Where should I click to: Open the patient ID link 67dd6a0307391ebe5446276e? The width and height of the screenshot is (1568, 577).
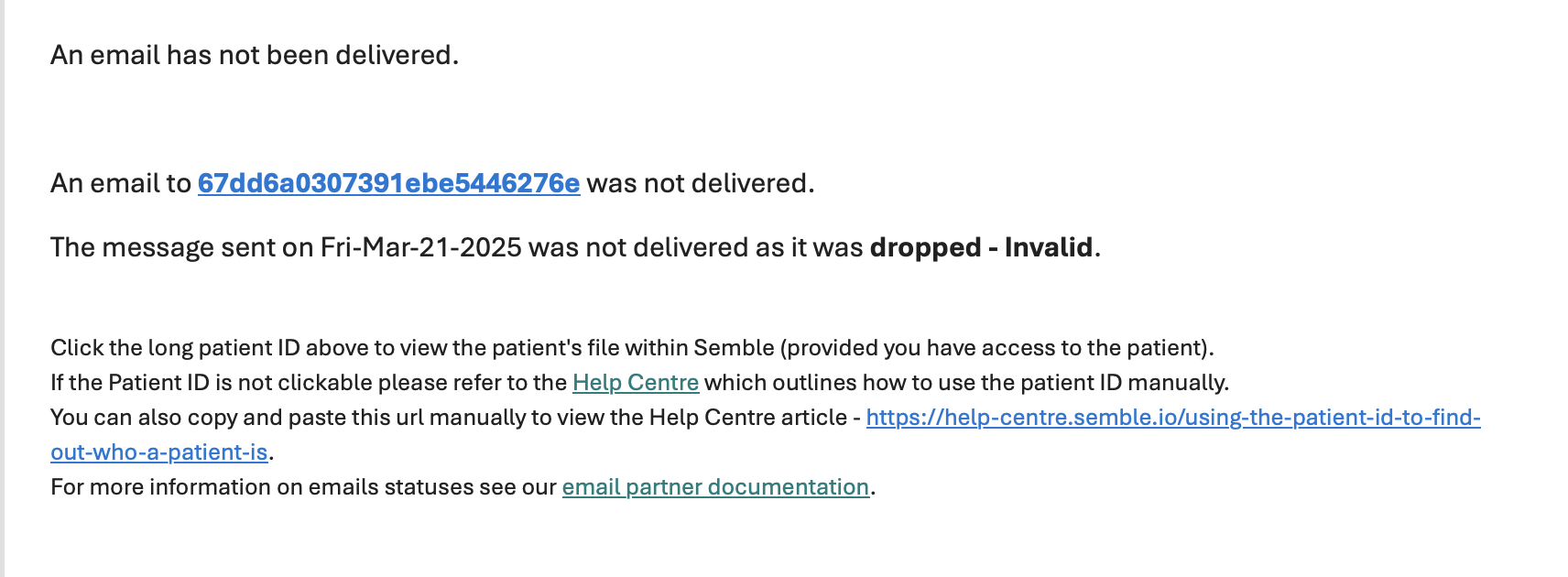coord(388,184)
